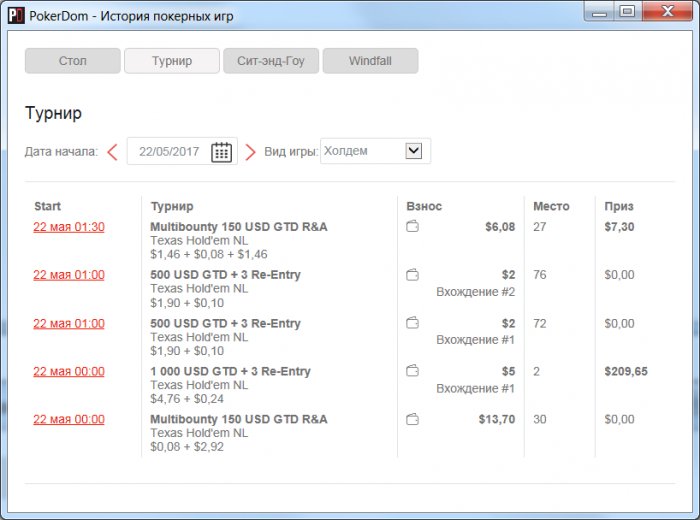Click place value 27
Image resolution: width=700 pixels, height=520 pixels.
click(540, 227)
